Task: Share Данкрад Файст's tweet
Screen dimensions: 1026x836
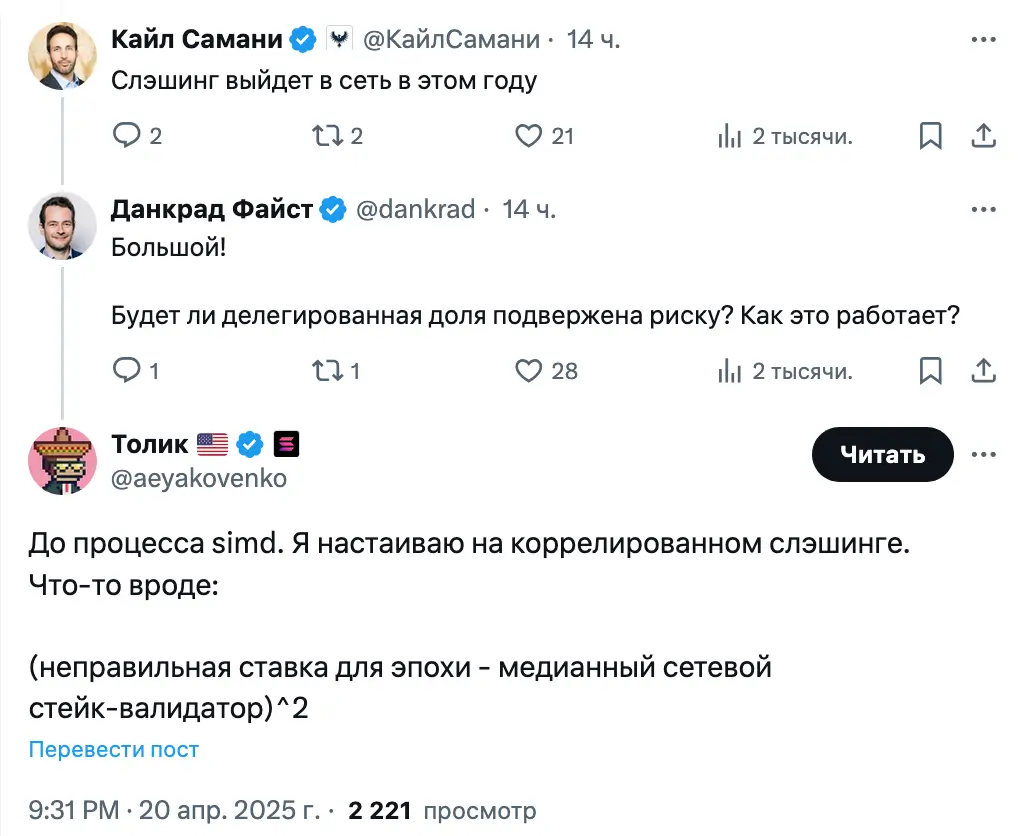Action: pyautogui.click(x=984, y=371)
